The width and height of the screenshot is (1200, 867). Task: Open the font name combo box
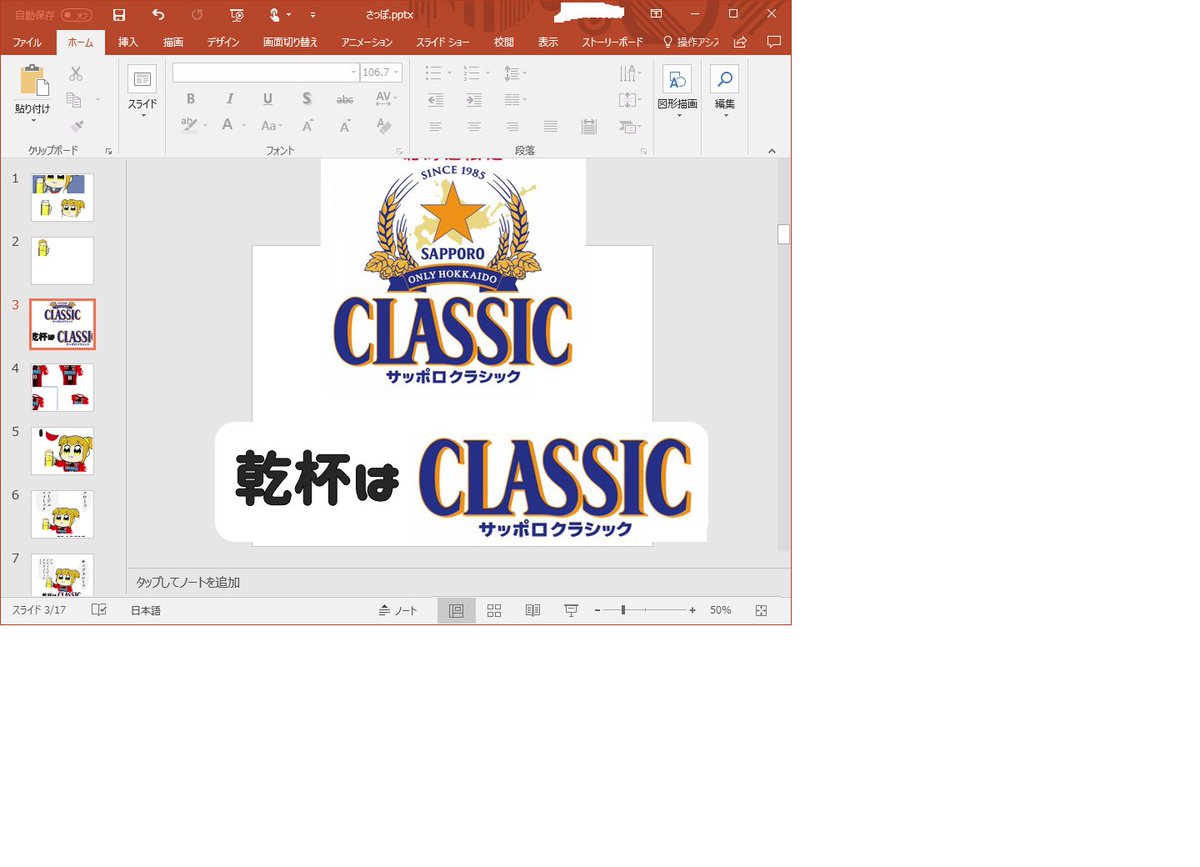coord(266,72)
